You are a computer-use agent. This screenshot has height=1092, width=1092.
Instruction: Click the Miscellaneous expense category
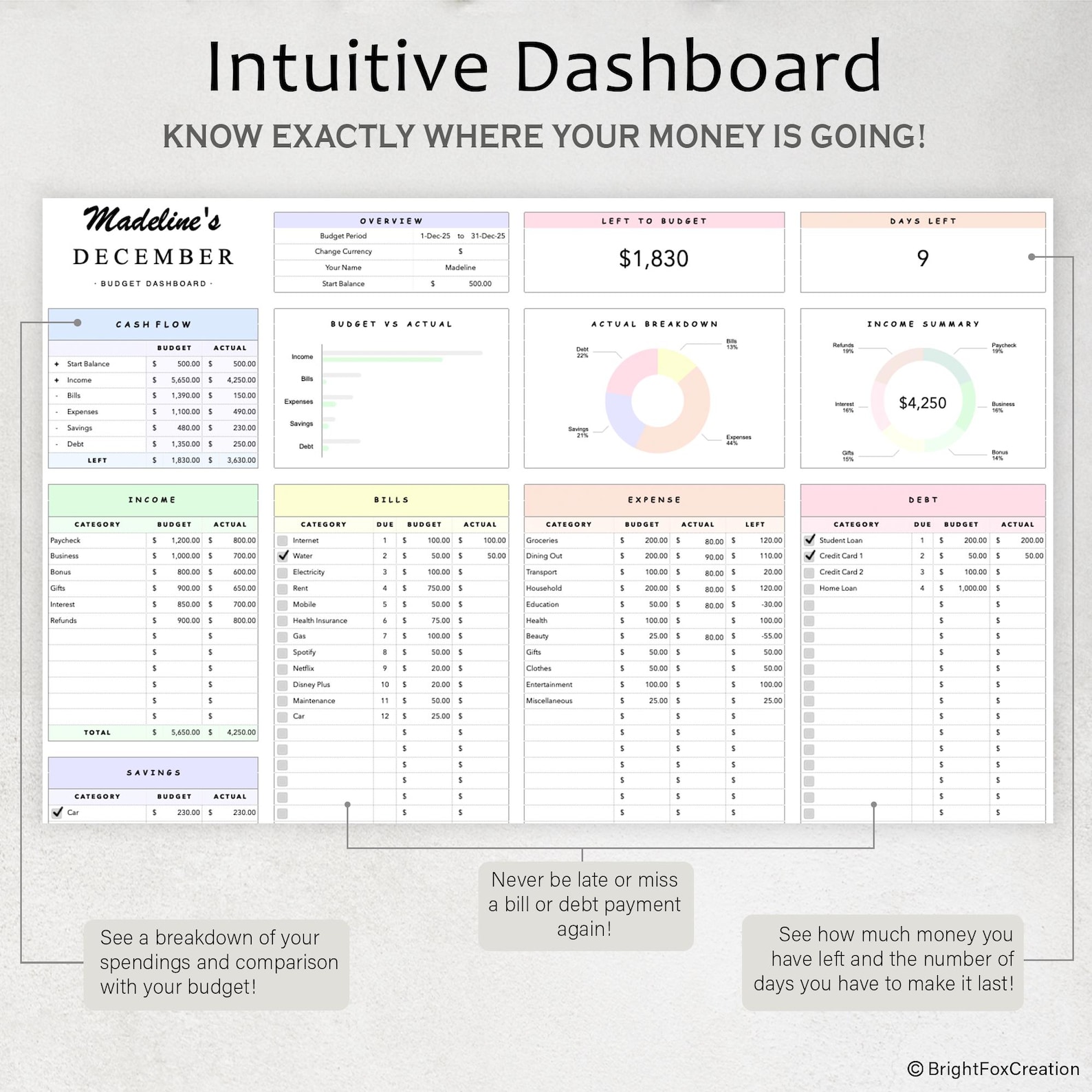569,701
